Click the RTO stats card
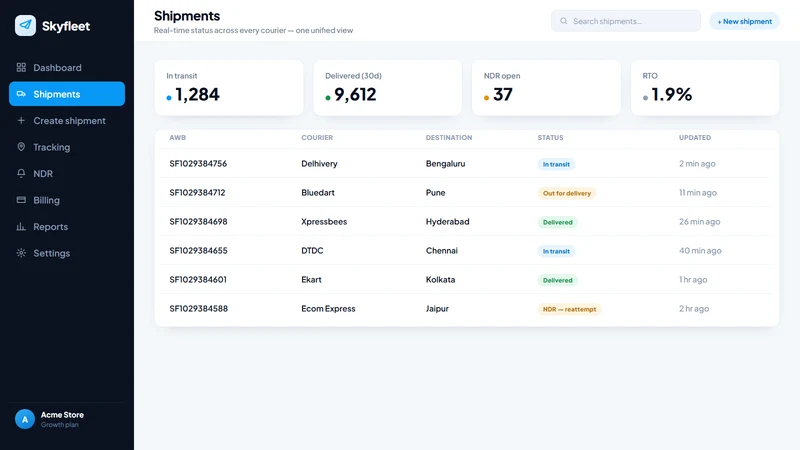This screenshot has width=800, height=450. (705, 87)
